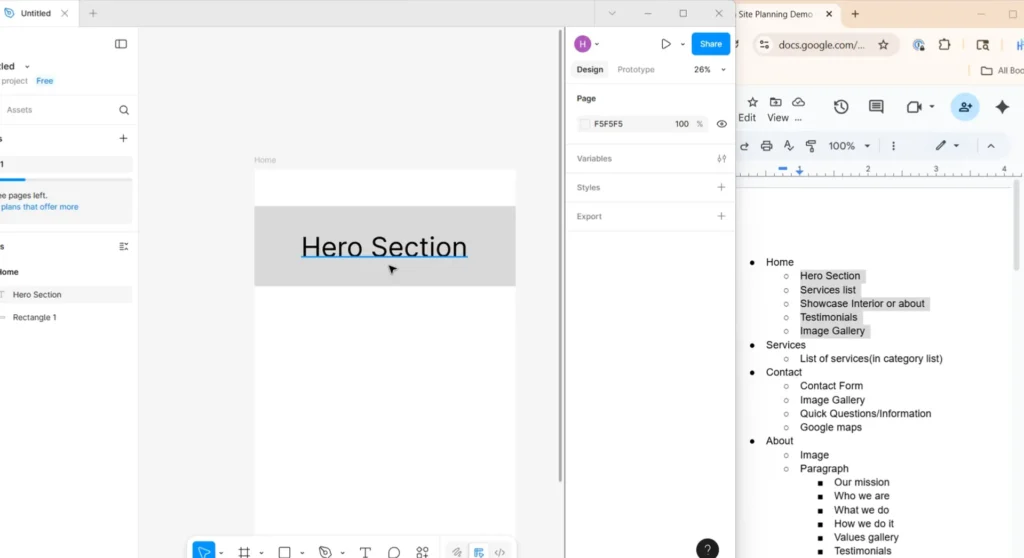This screenshot has width=1024, height=558.
Task: Select the Hero Section layer
Action: coord(37,295)
